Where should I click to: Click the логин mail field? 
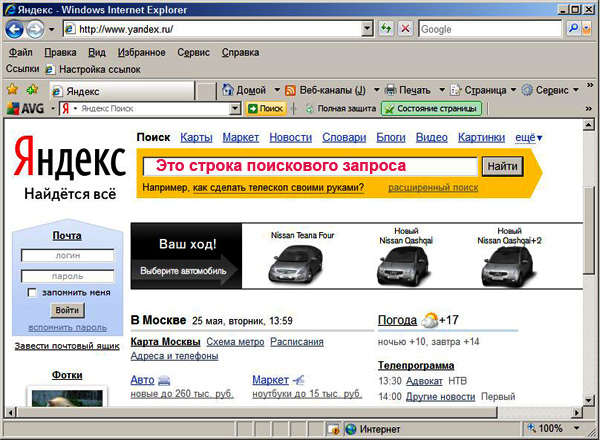pos(68,255)
